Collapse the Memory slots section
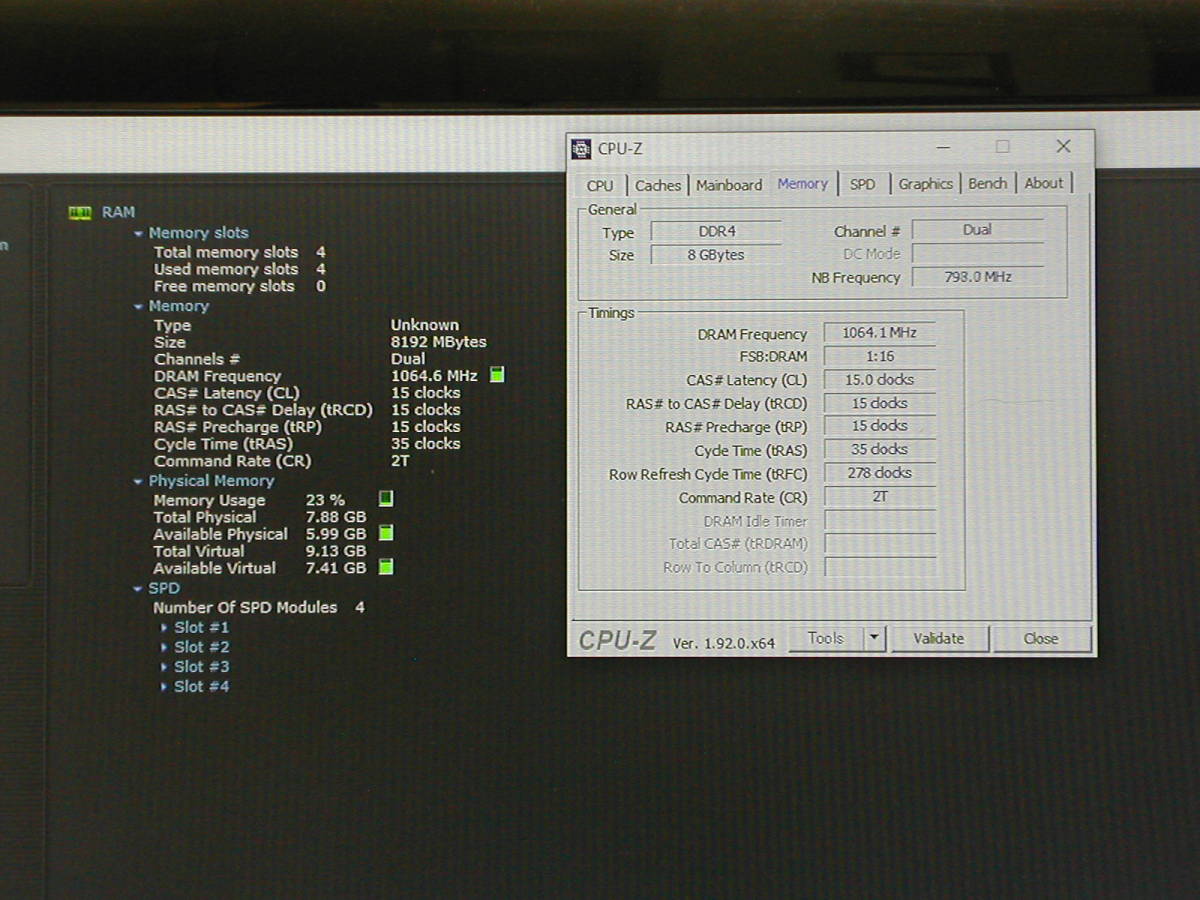Screen dimensions: 1200x900 139,233
